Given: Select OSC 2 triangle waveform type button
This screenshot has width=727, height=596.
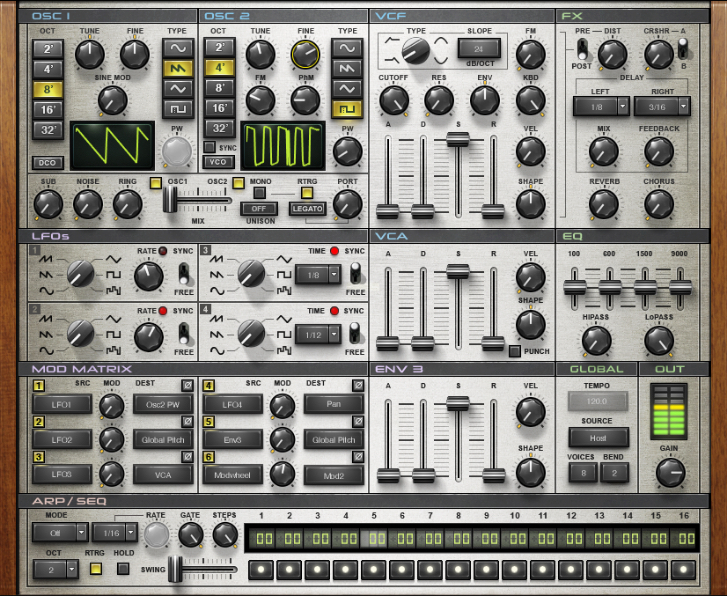Looking at the screenshot, I should click(x=347, y=89).
